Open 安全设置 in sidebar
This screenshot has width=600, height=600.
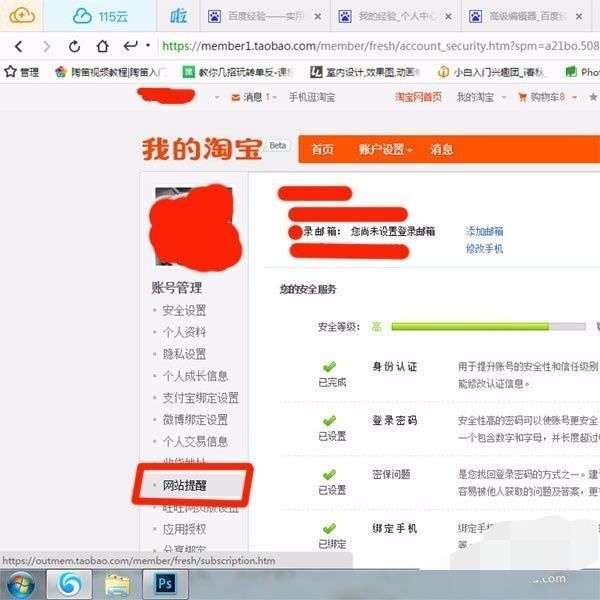pyautogui.click(x=184, y=310)
